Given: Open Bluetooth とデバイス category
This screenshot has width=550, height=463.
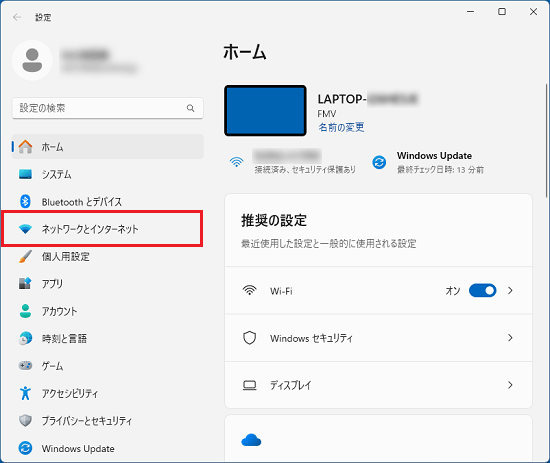Looking at the screenshot, I should tap(108, 201).
